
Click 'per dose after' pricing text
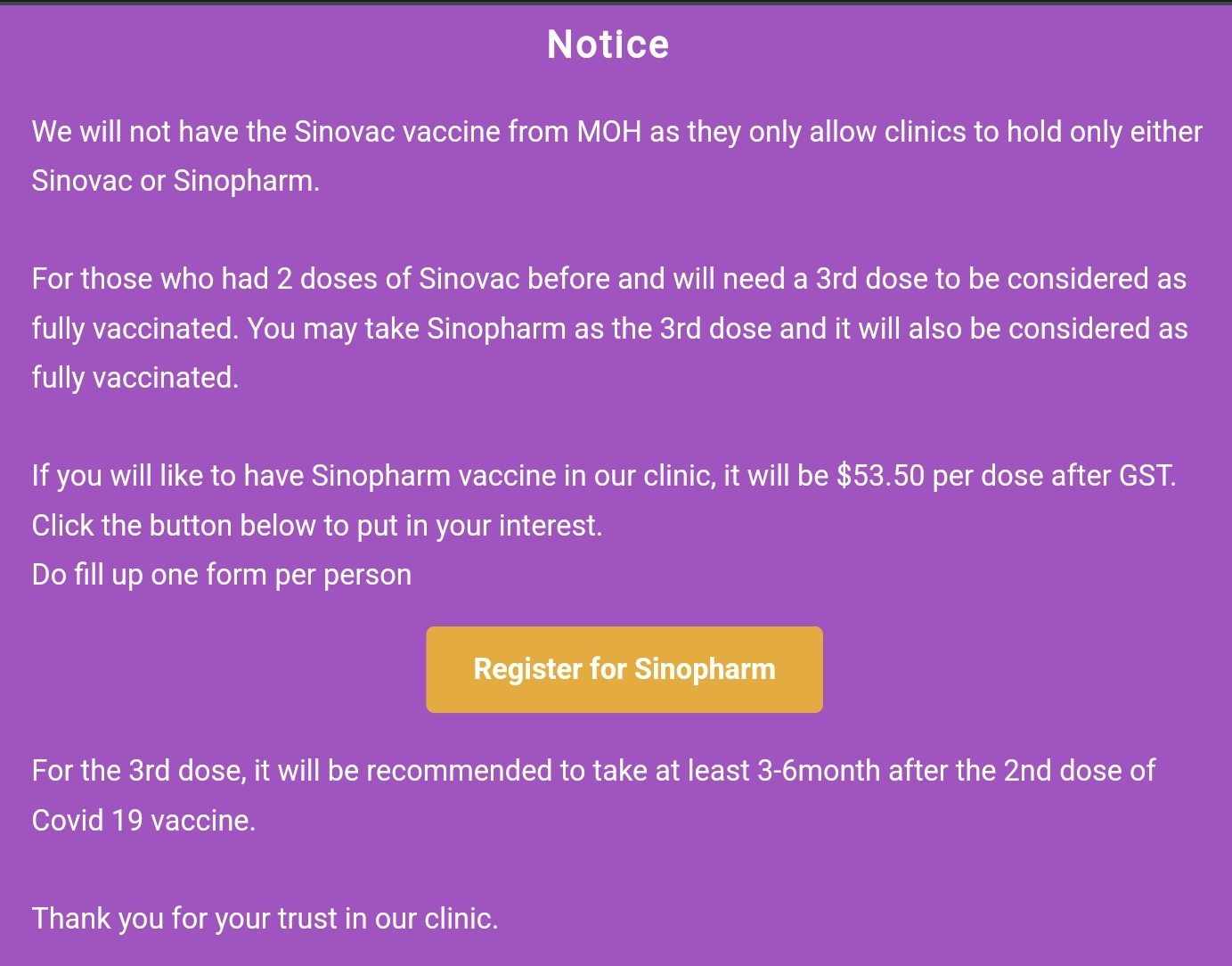tap(1019, 476)
